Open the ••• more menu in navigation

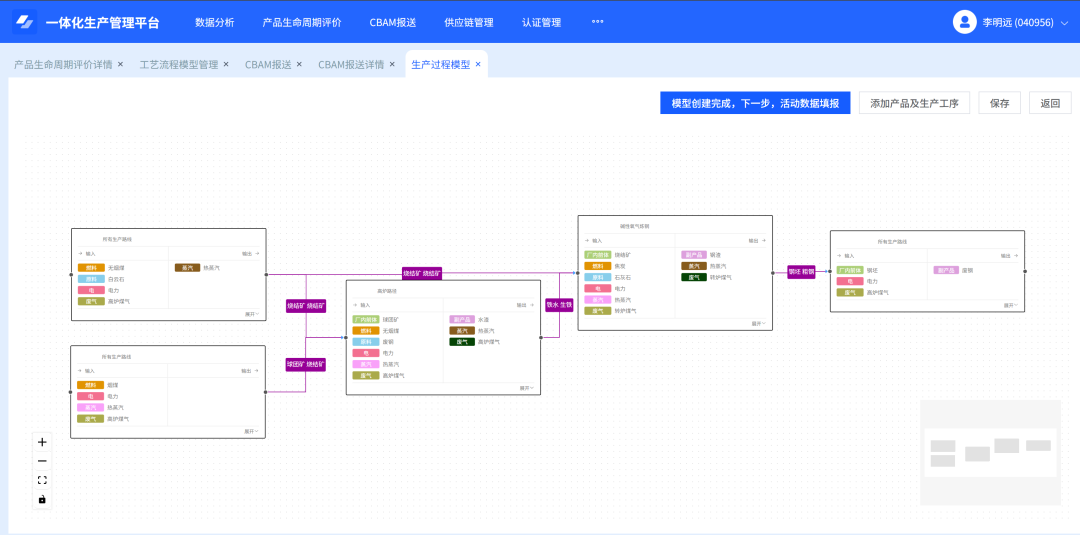(597, 22)
